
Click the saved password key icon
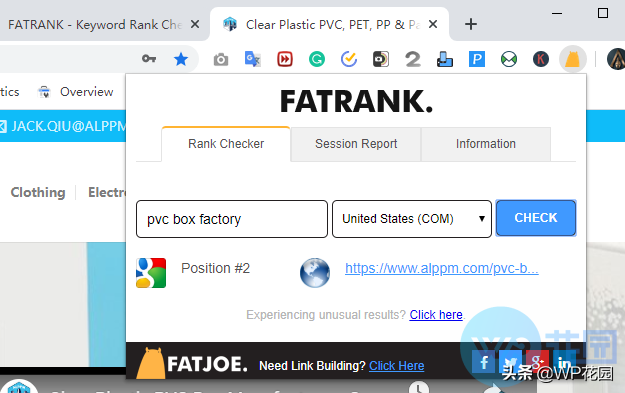click(149, 59)
